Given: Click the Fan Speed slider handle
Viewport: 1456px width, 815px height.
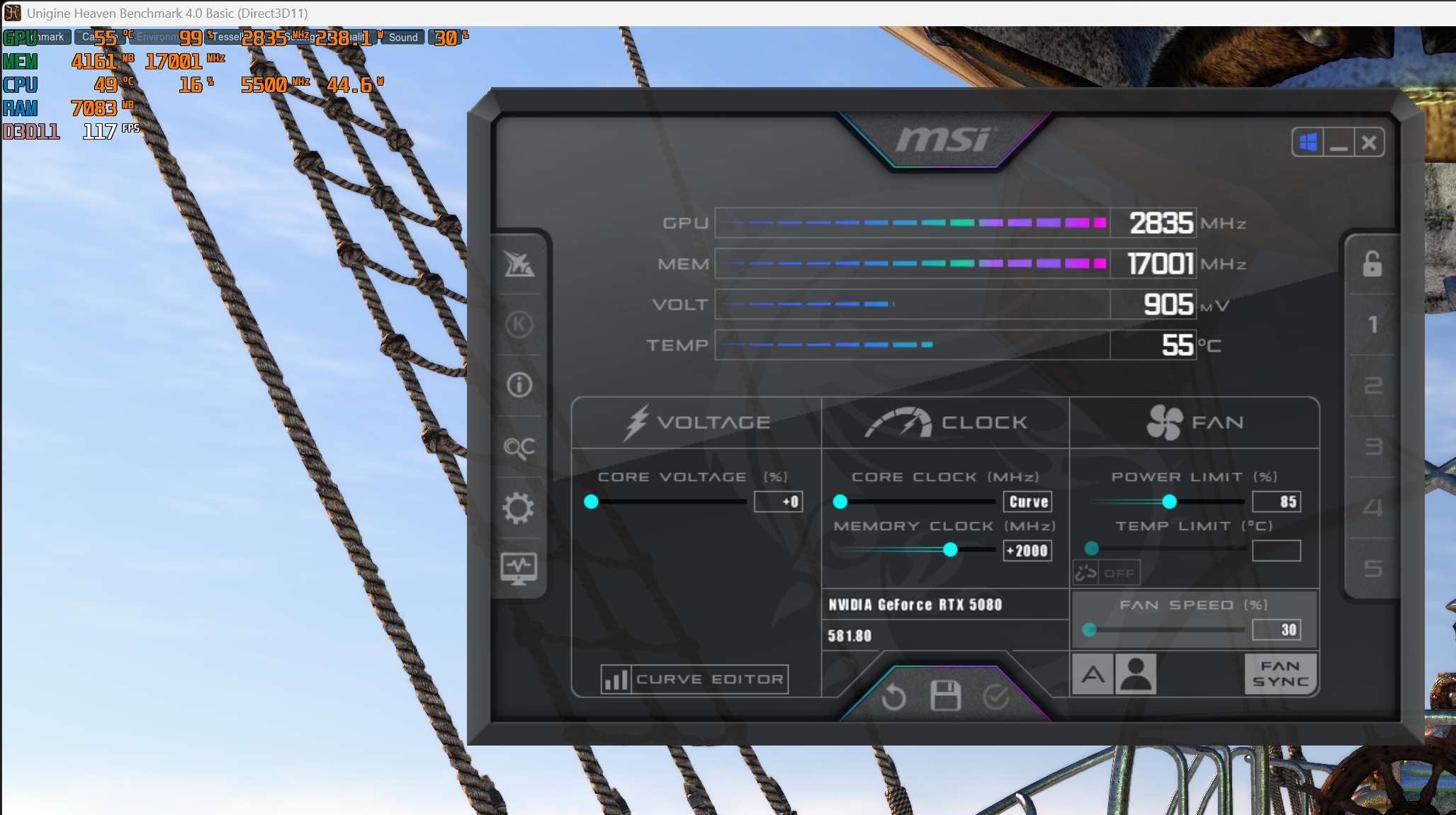Looking at the screenshot, I should click(1089, 629).
